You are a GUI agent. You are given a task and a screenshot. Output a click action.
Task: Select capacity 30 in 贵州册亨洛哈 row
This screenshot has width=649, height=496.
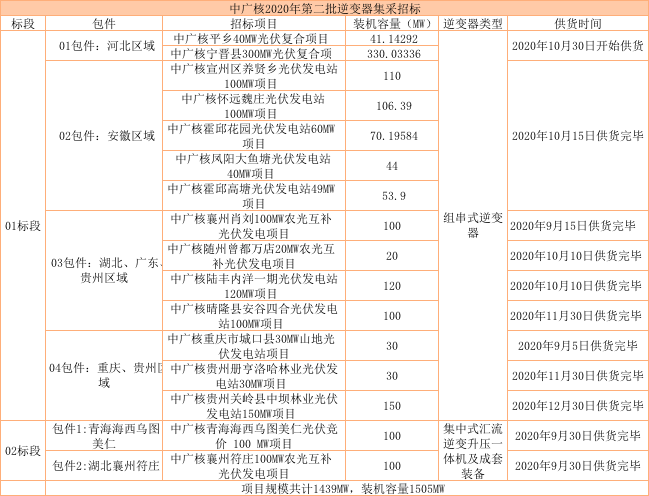point(392,376)
